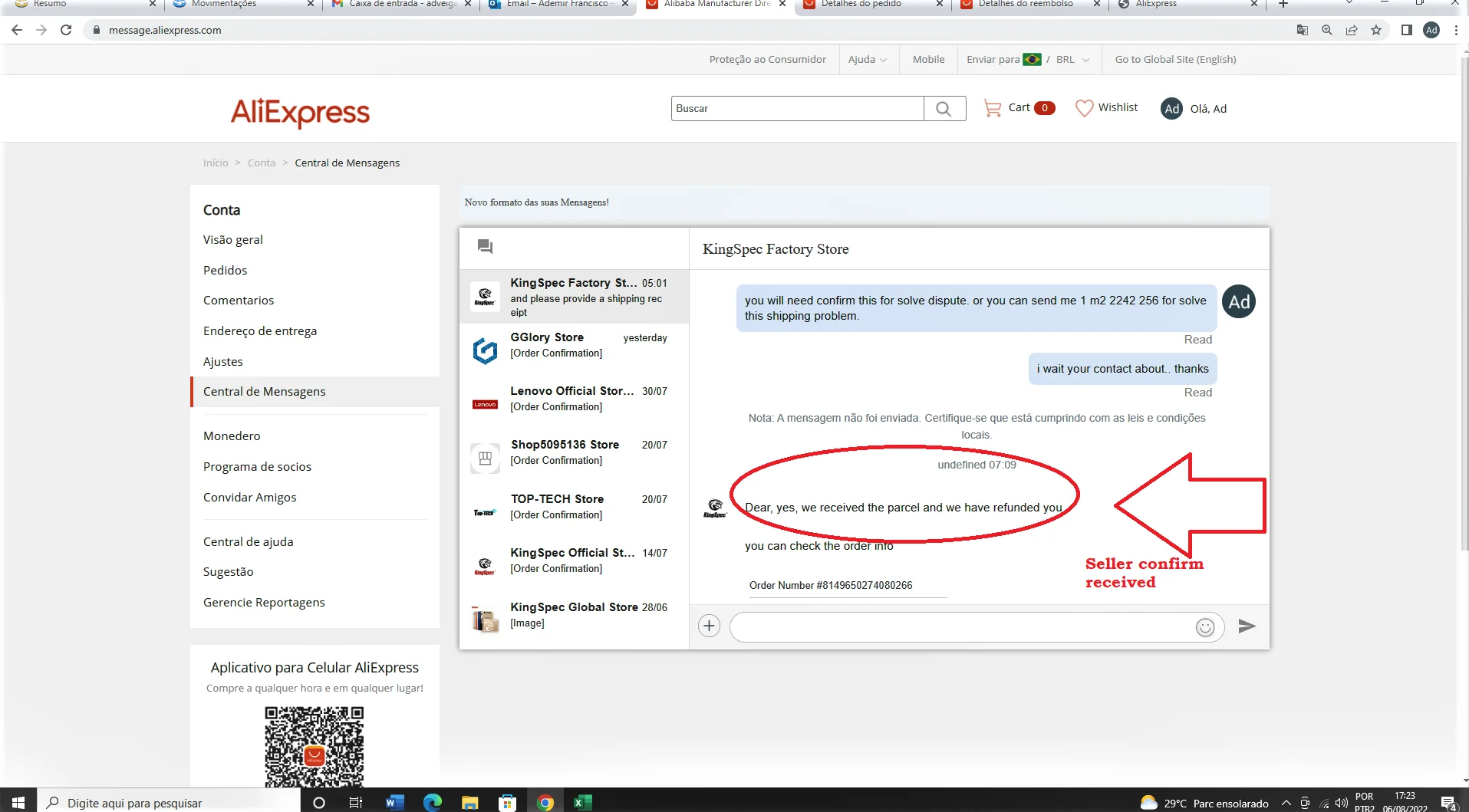1469x812 pixels.
Task: Click the AliExpress logo
Action: (300, 112)
